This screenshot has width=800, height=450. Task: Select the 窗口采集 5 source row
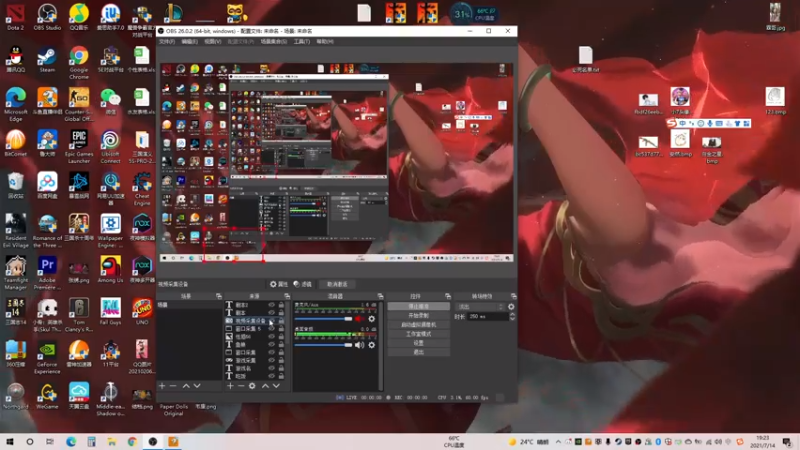pos(255,329)
